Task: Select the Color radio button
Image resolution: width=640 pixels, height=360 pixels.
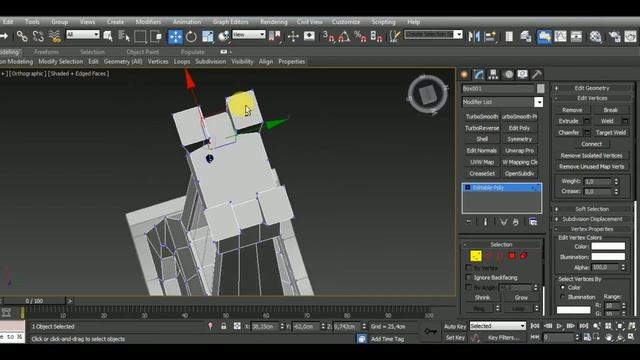Action: point(562,287)
